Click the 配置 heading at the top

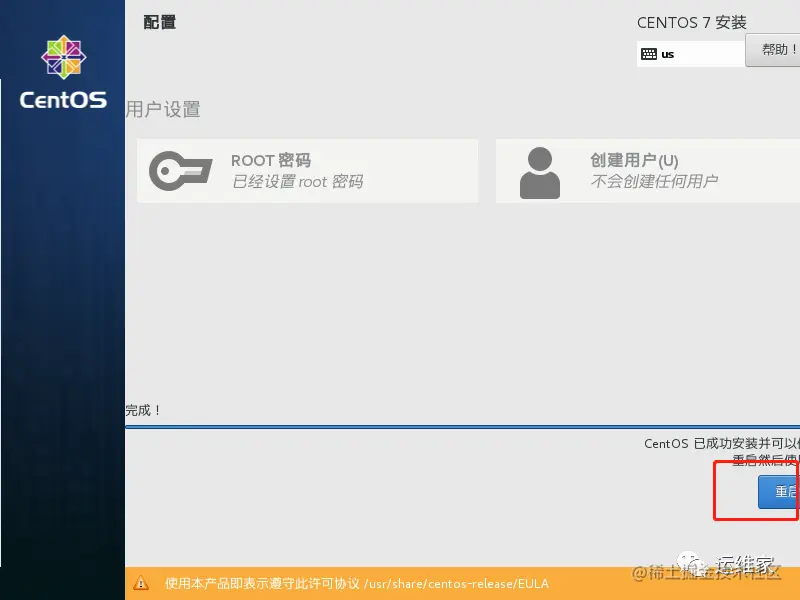coord(160,22)
